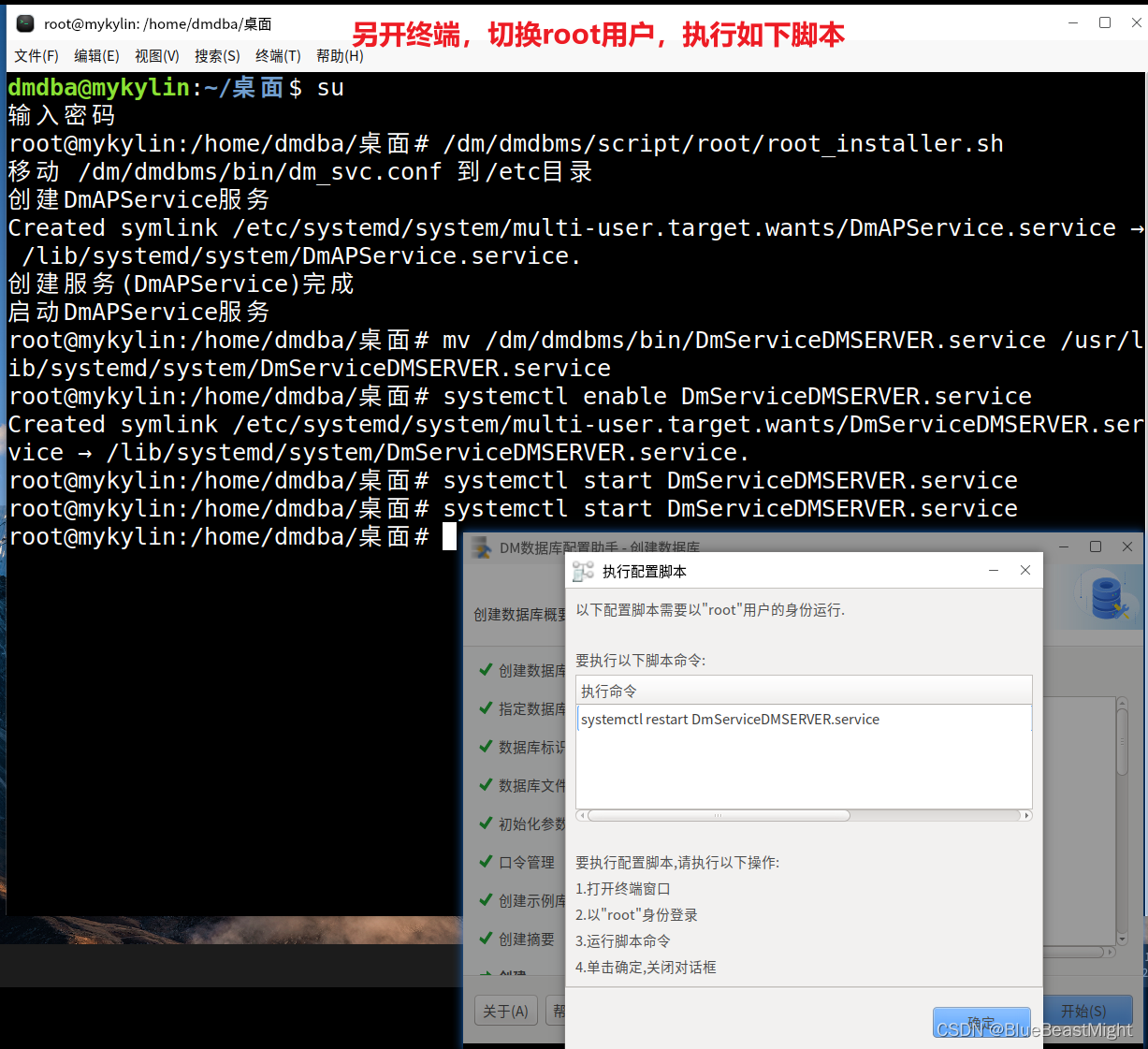Click the 要执行以下脚本命令: label
The height and width of the screenshot is (1049, 1148).
click(640, 661)
